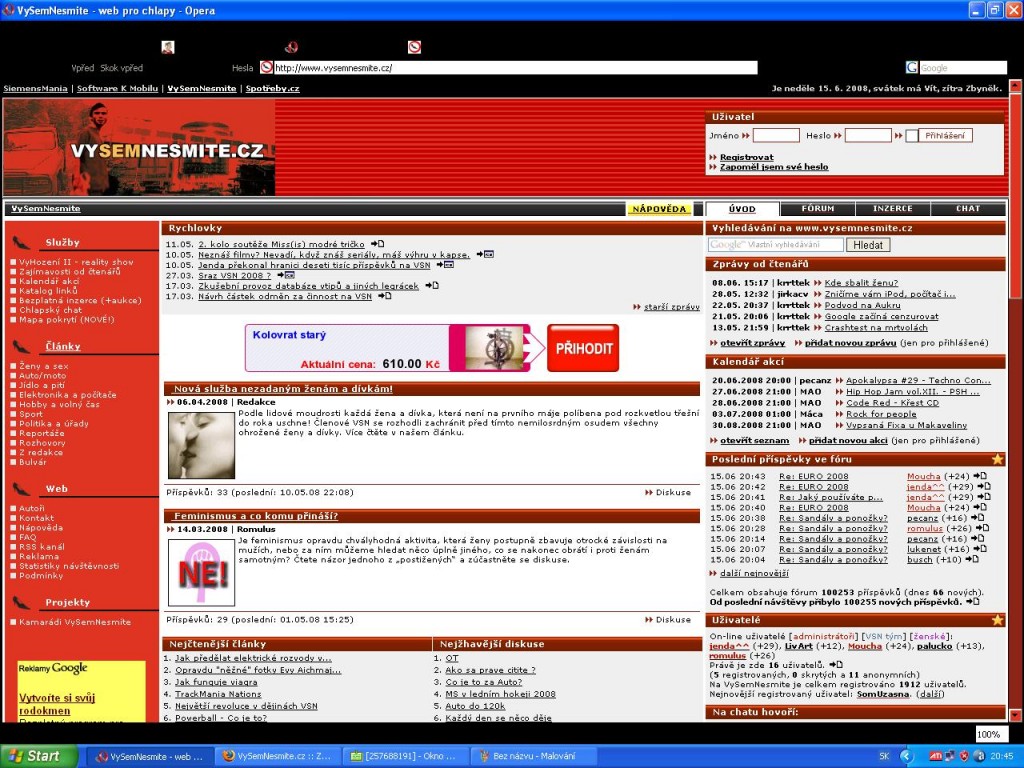Click the red shield icon in the system tray
Image resolution: width=1024 pixels, height=768 pixels.
964,756
